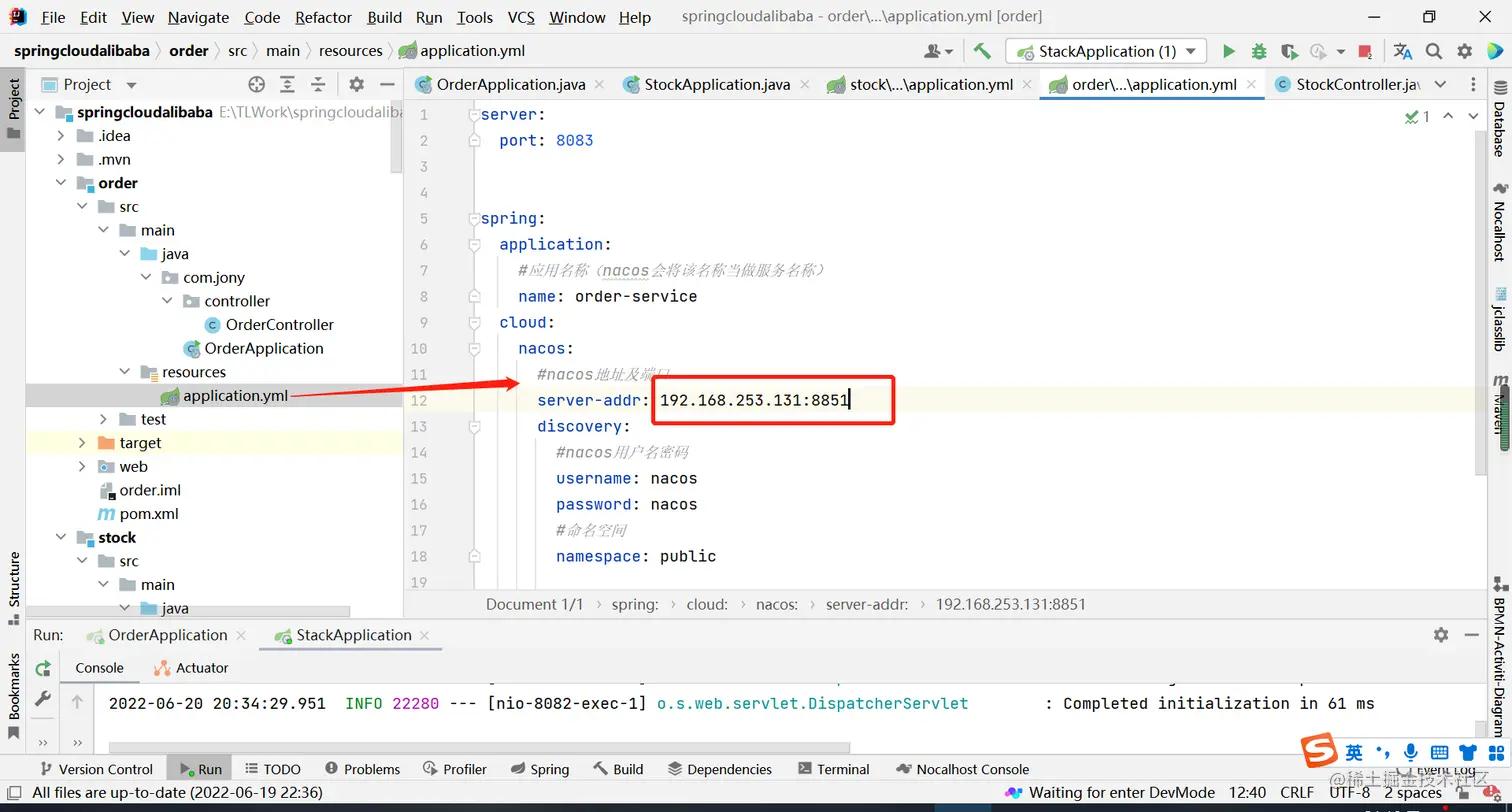Screen dimensions: 1512x812
Task: Expand the web folder node
Action: pos(83,467)
